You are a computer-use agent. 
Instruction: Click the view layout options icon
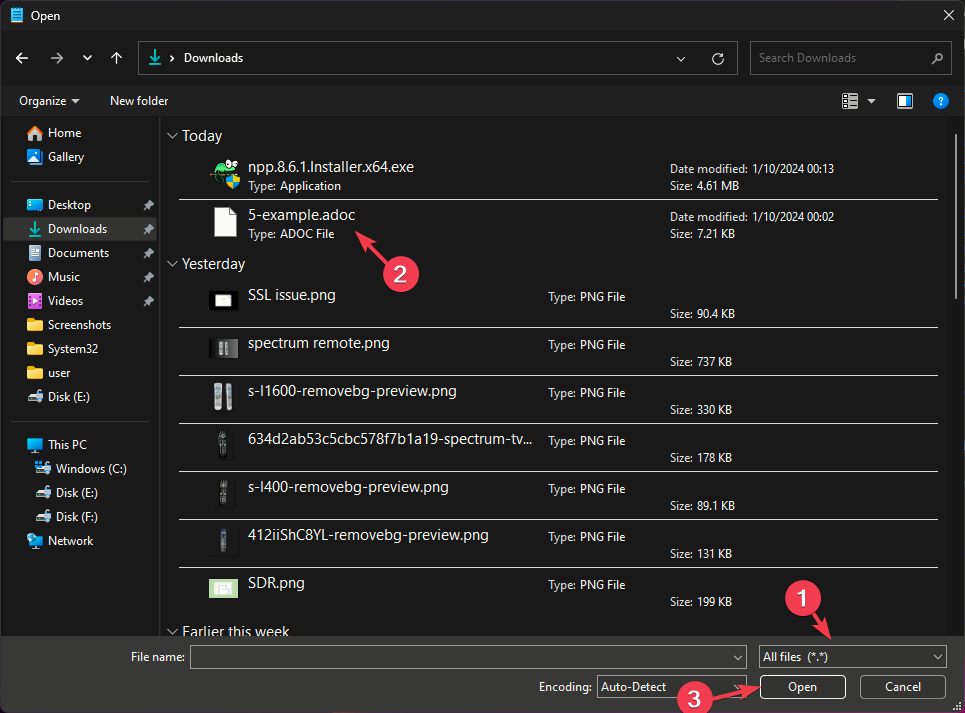coord(851,101)
